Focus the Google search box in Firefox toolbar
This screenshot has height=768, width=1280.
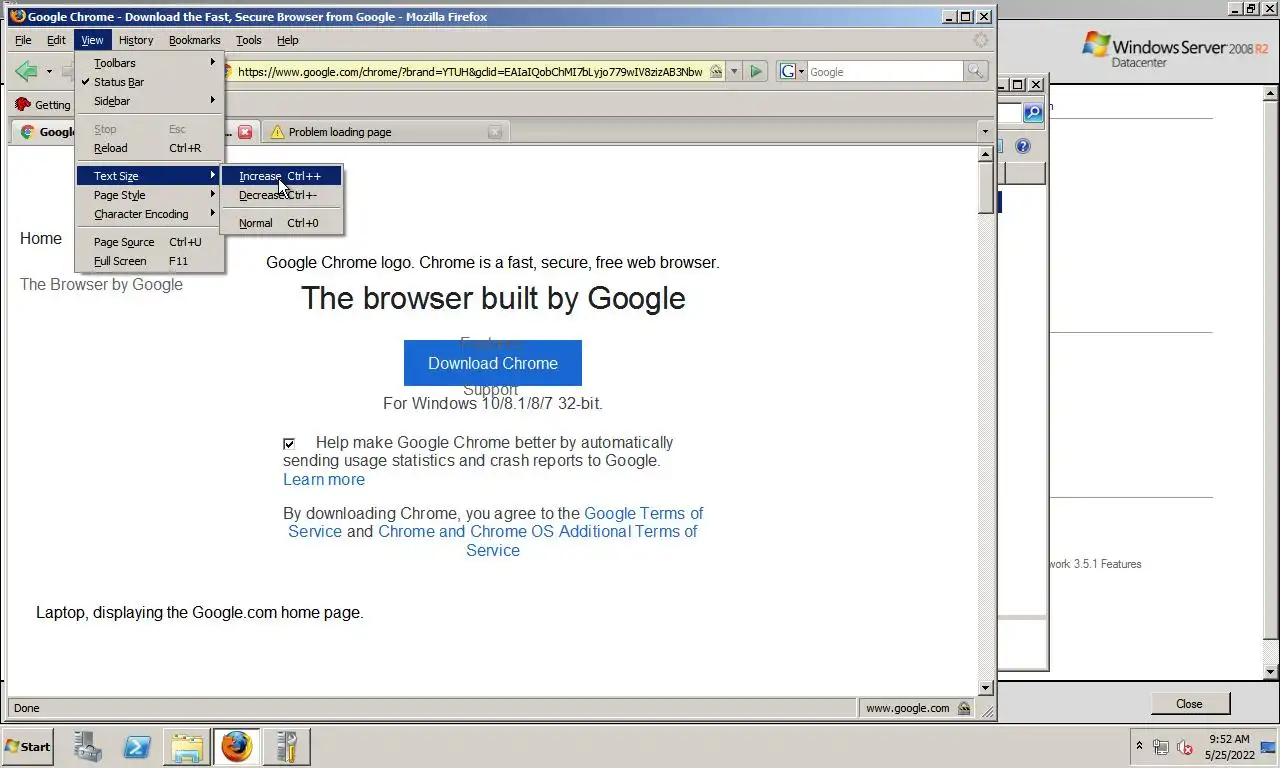coord(884,72)
